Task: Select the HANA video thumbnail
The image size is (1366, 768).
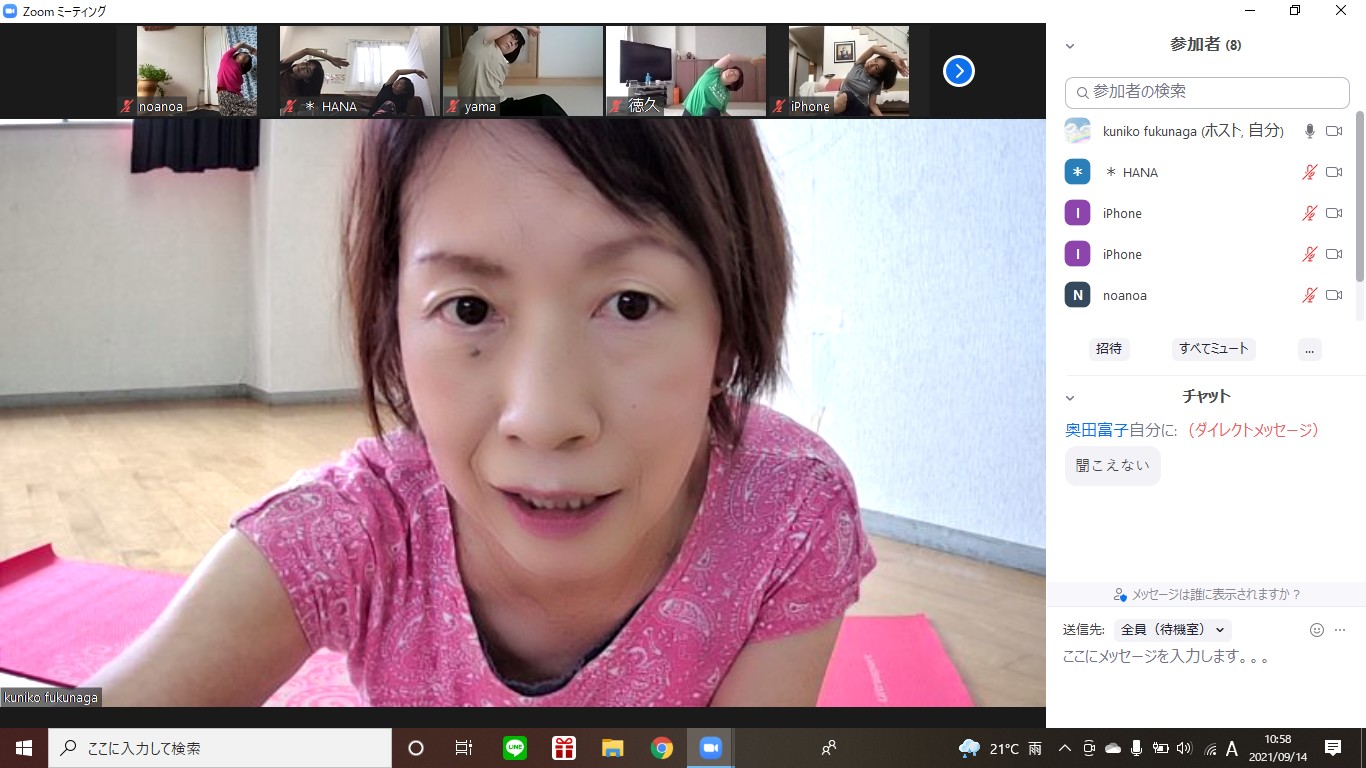Action: click(x=360, y=71)
